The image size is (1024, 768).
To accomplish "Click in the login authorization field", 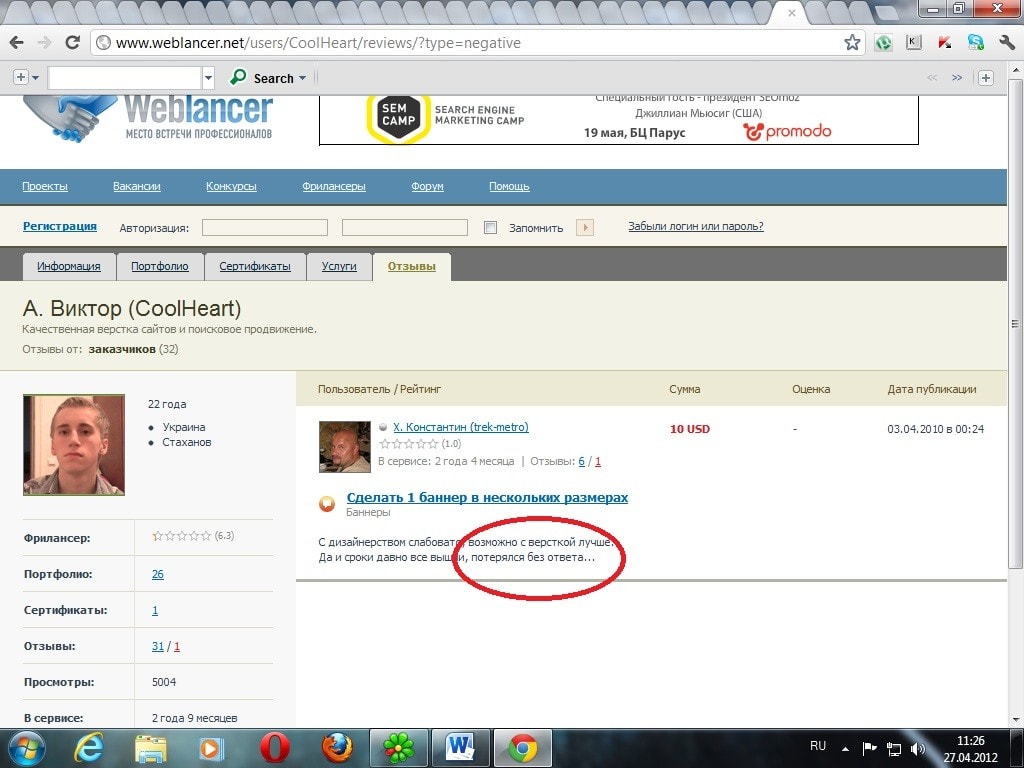I will pyautogui.click(x=264, y=227).
